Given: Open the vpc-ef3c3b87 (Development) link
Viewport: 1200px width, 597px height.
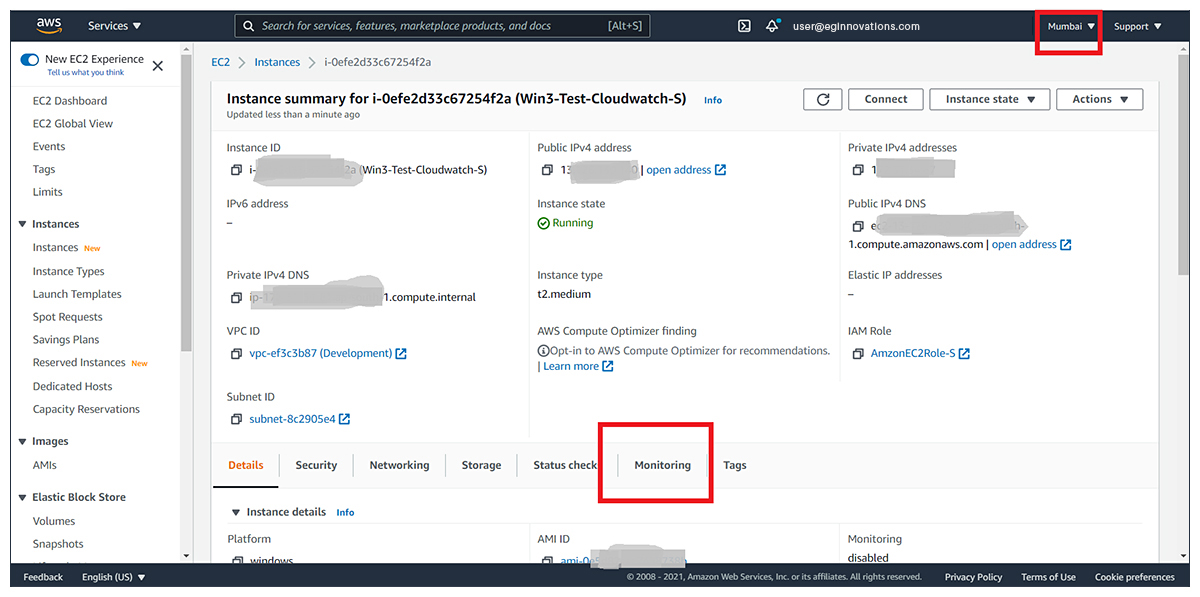Looking at the screenshot, I should (320, 354).
